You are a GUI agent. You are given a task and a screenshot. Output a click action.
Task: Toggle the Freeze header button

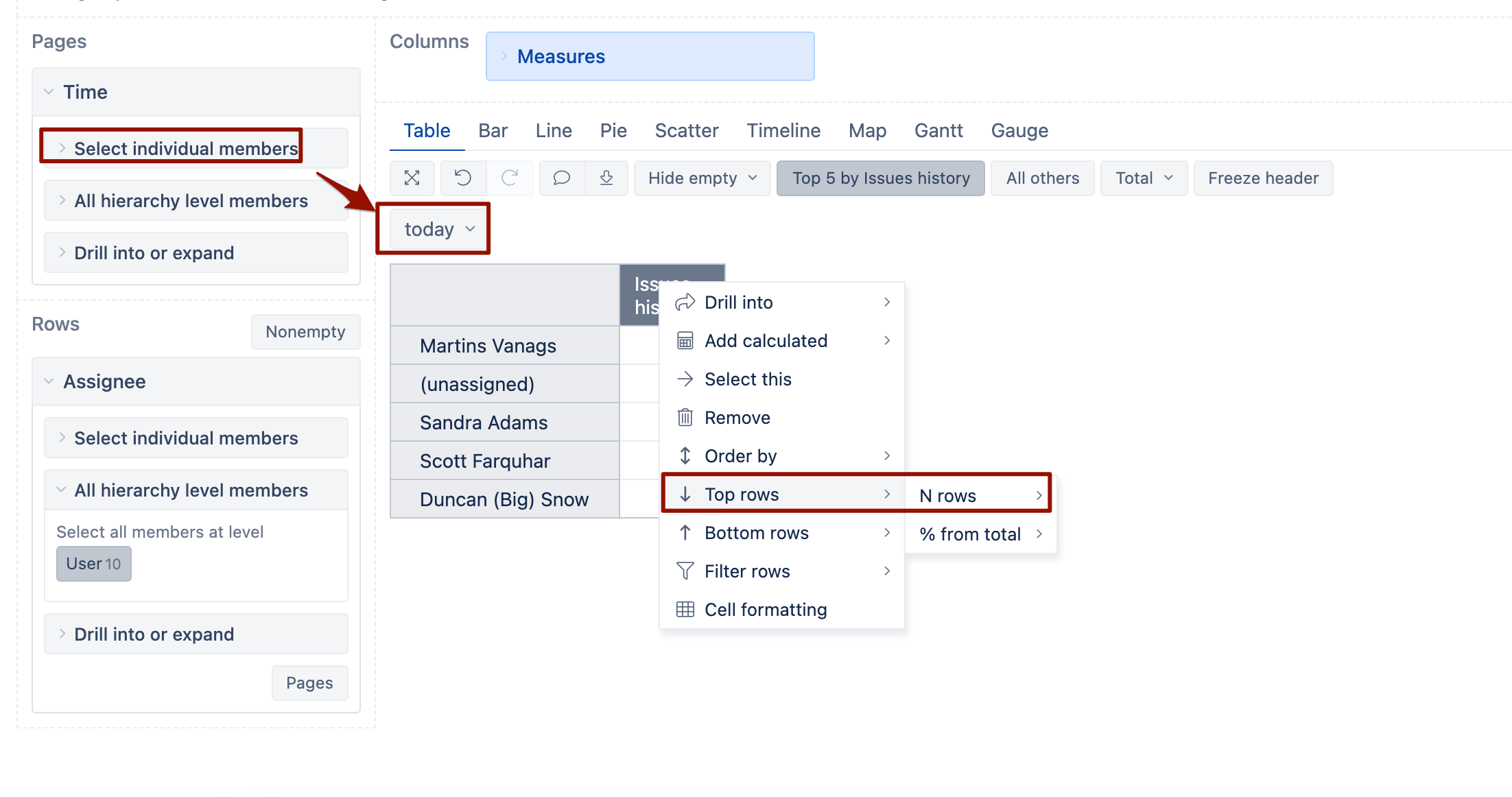1263,178
